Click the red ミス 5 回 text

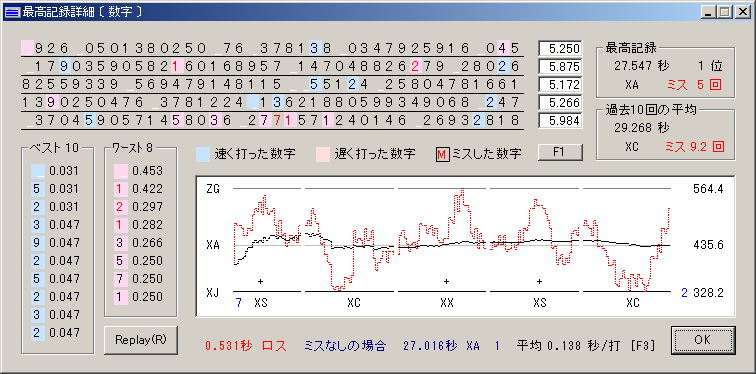click(694, 85)
